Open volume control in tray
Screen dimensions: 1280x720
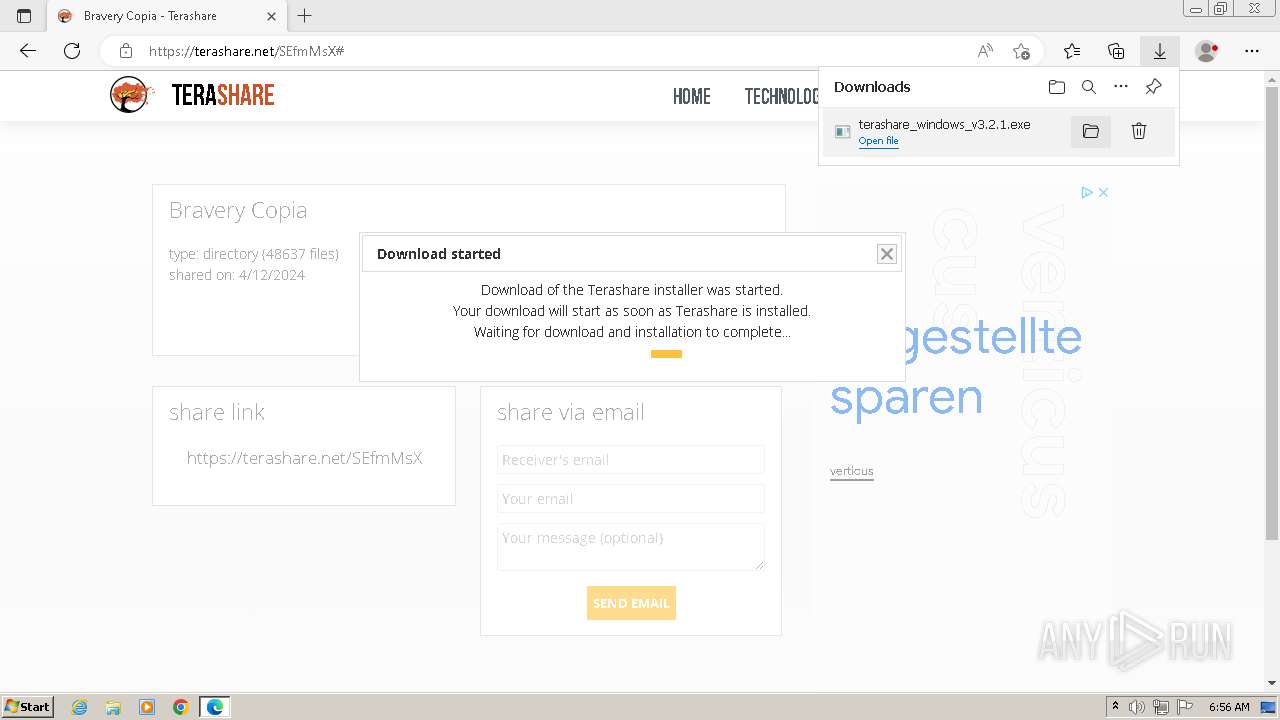pos(1137,707)
